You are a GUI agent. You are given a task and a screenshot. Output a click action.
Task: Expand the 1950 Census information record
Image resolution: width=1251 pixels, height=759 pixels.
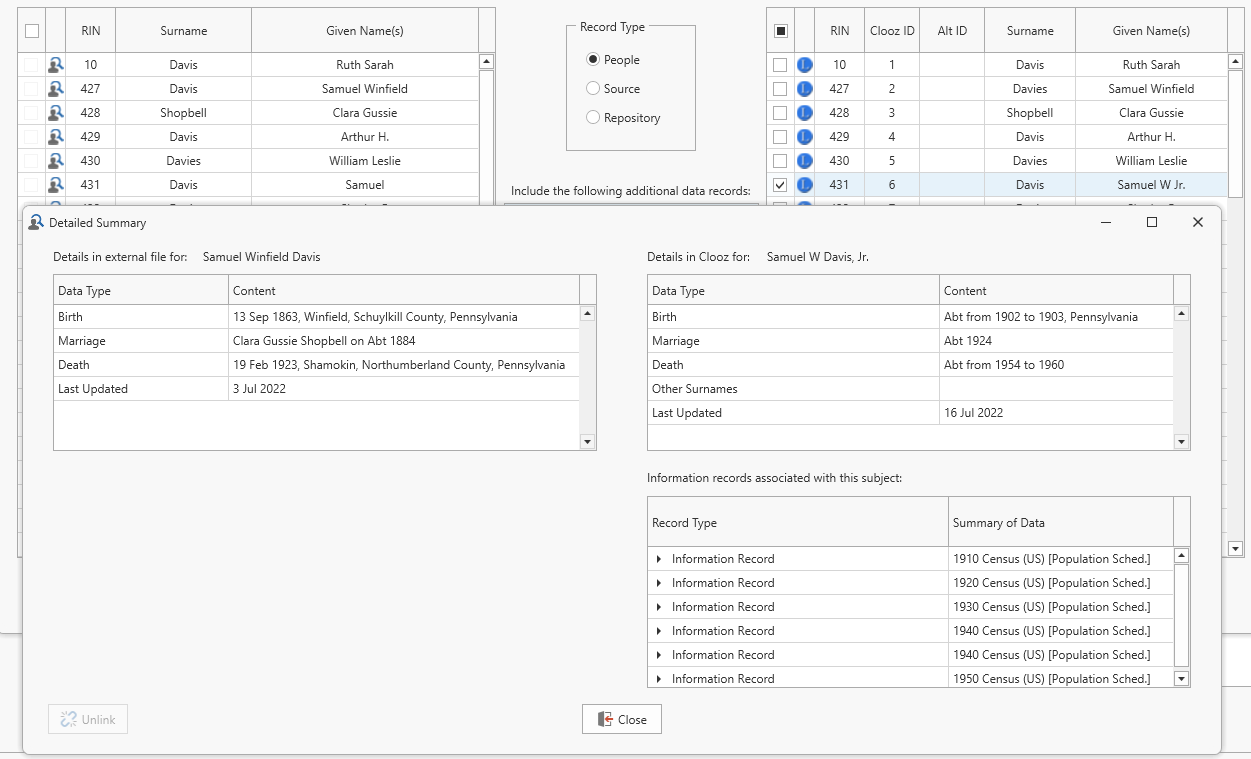point(659,679)
